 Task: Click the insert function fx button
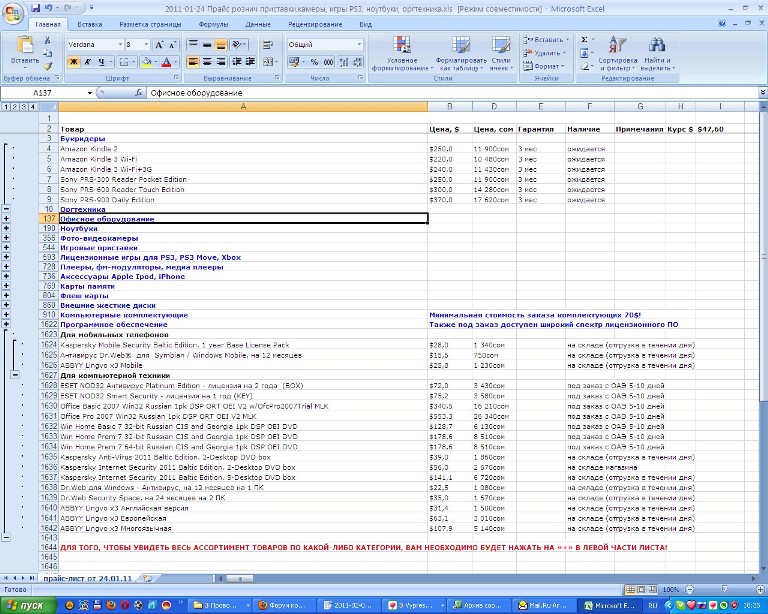pyautogui.click(x=139, y=93)
